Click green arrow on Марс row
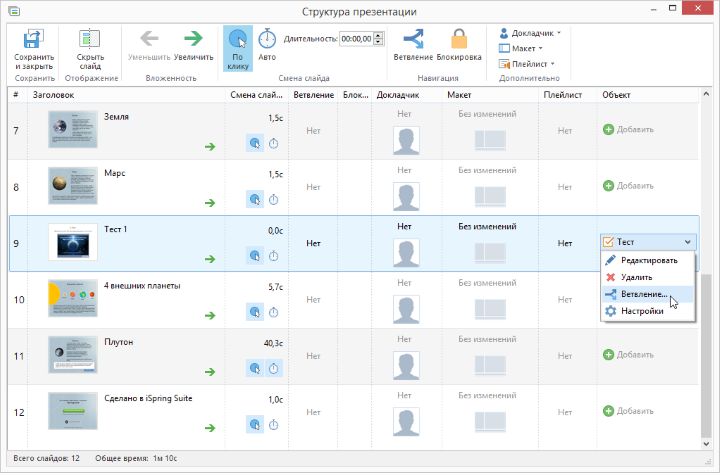This screenshot has width=720, height=473. (210, 203)
